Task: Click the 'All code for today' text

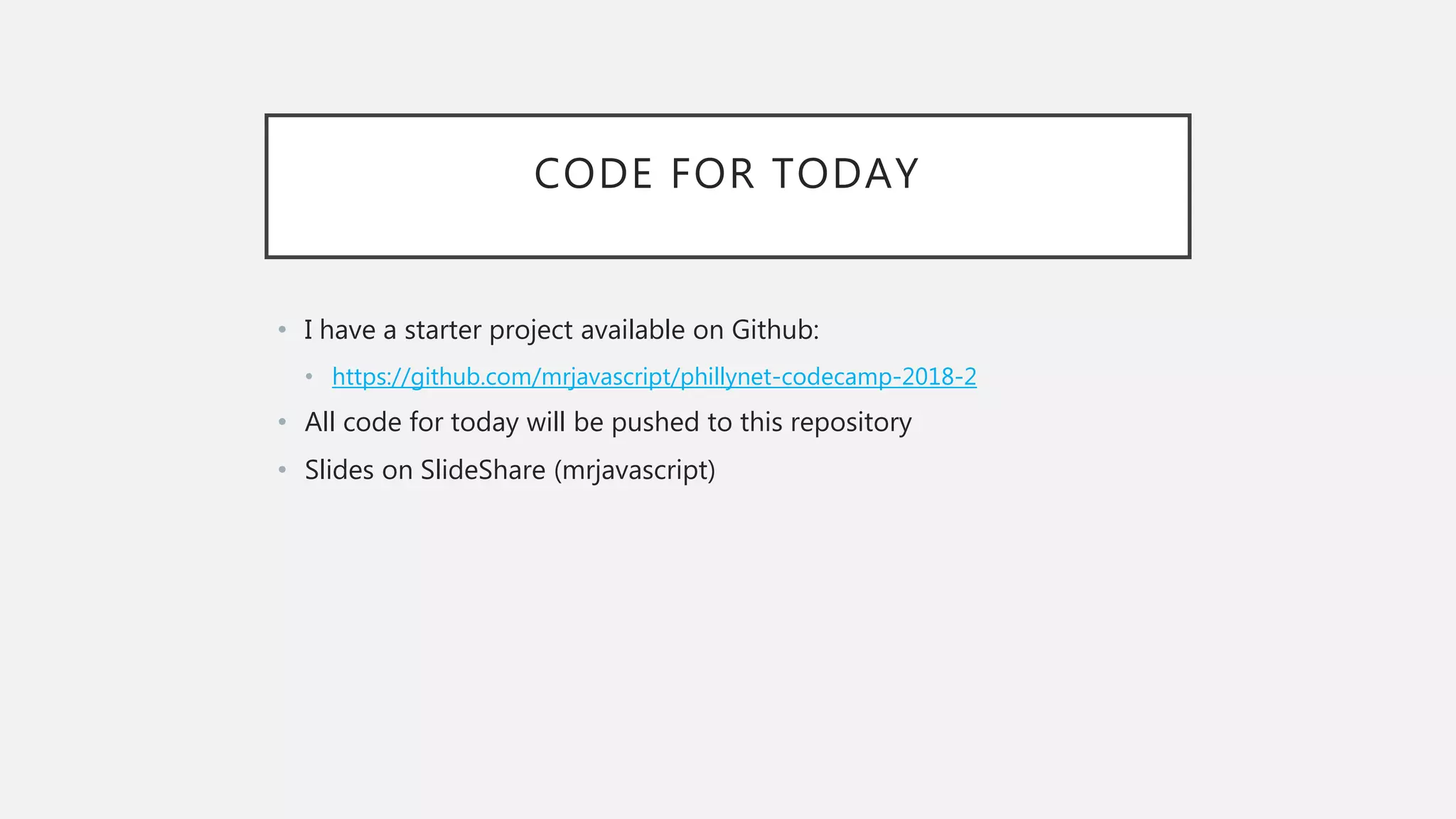Action: (412, 423)
